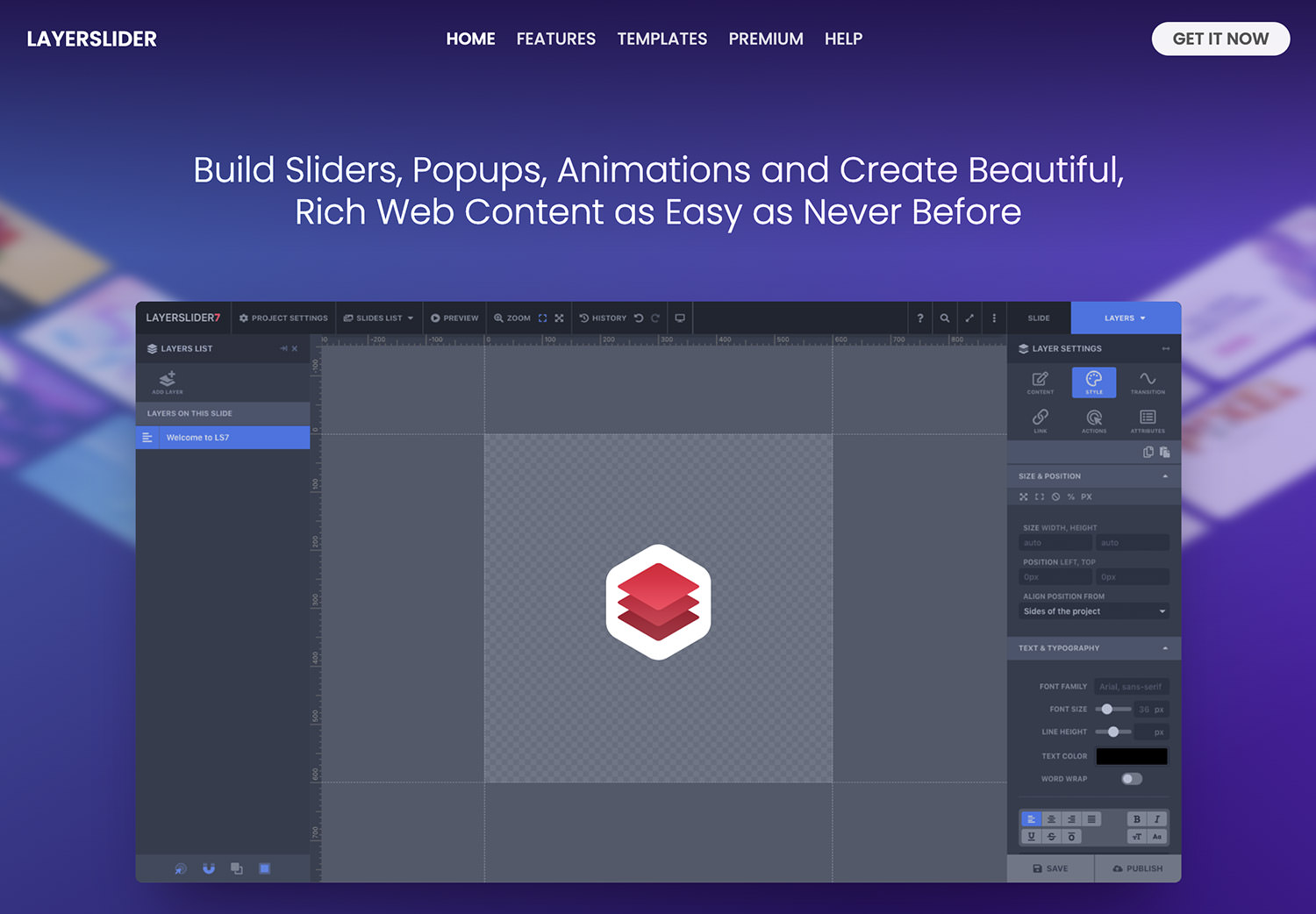Click the Aa text case icon
Screen dimensions: 1316x914
[1157, 837]
